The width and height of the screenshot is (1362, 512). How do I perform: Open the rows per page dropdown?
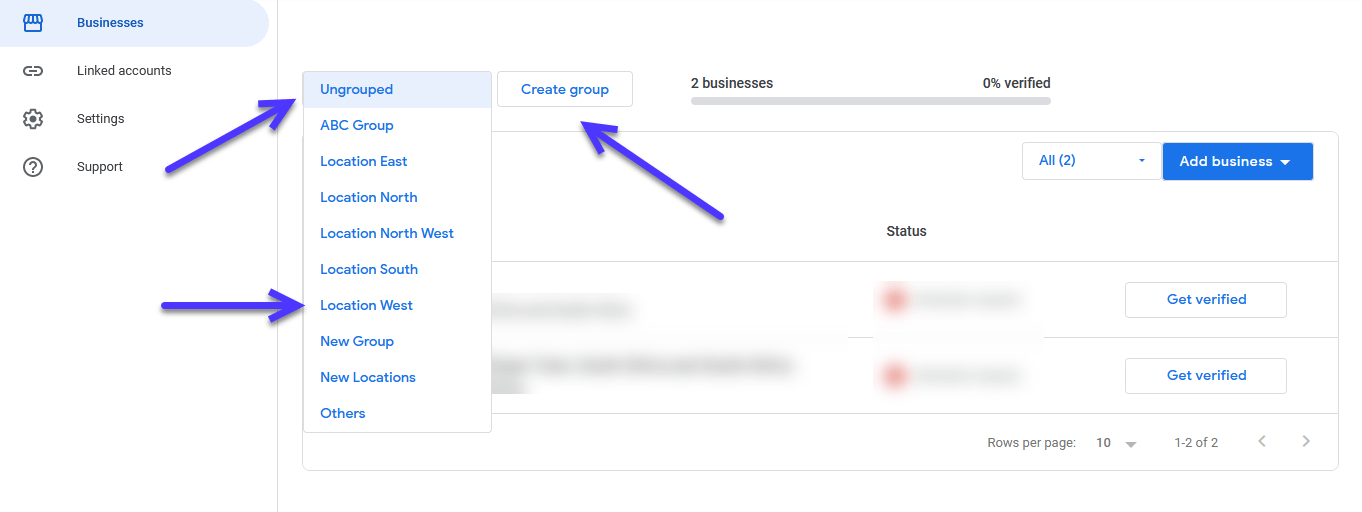(1116, 442)
